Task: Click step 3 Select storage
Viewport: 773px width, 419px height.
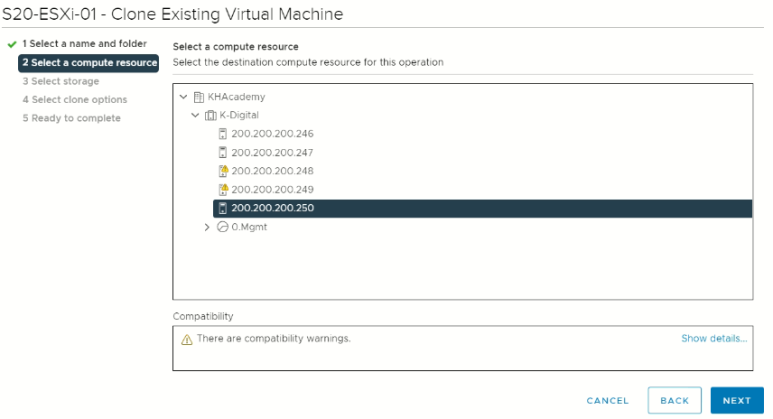Action: click(x=61, y=81)
